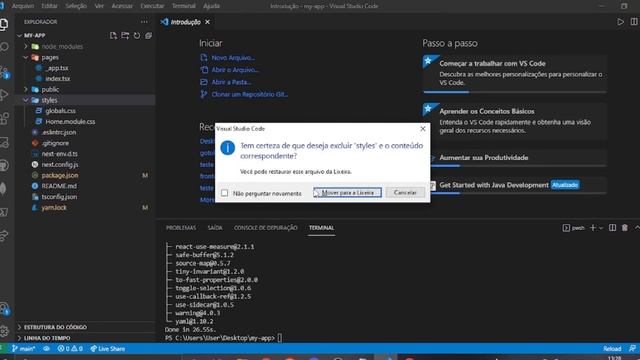
Task: Kill terminal with the trash icon
Action: click(624, 228)
